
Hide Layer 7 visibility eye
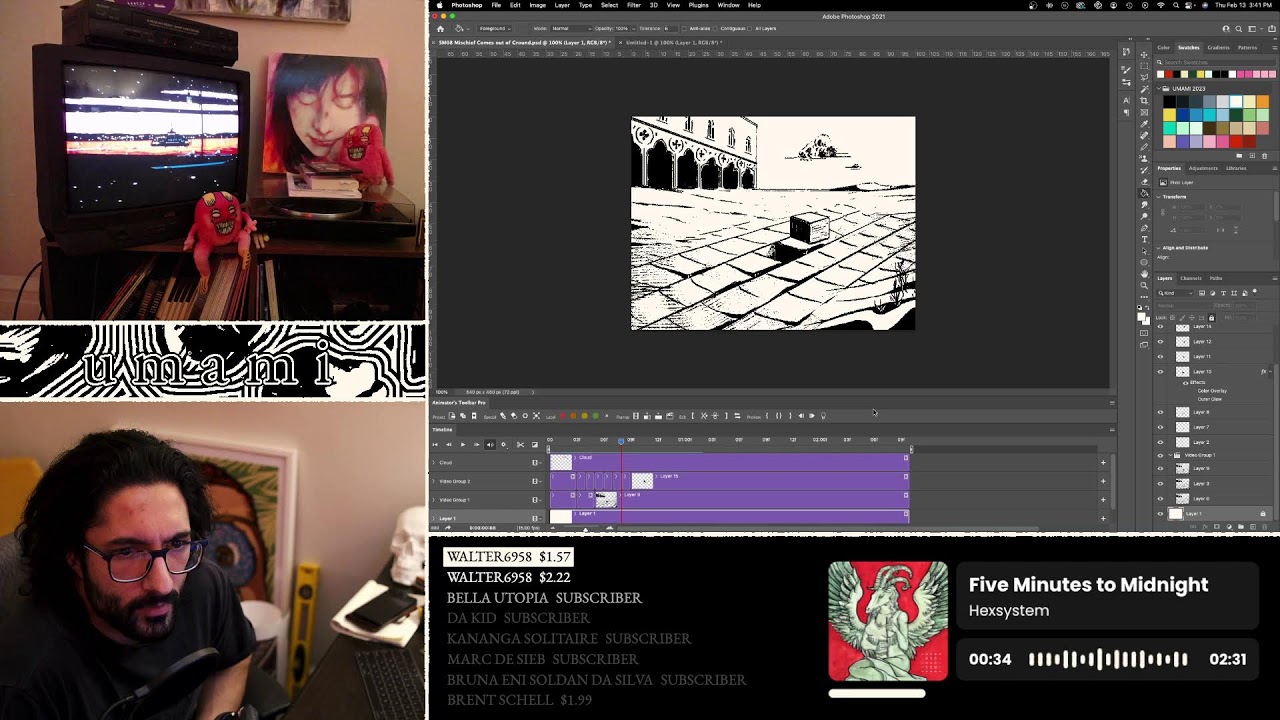(x=1160, y=427)
